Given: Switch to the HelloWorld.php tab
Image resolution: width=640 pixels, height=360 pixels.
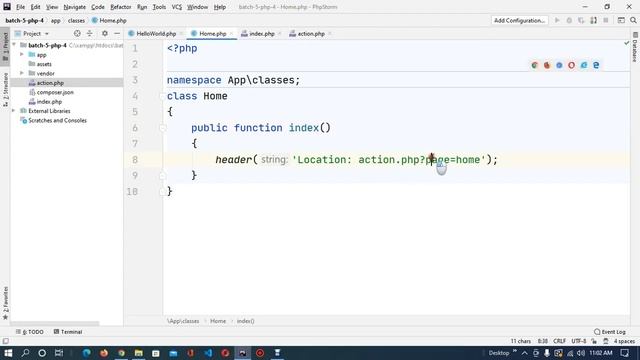Looking at the screenshot, I should pos(156,33).
